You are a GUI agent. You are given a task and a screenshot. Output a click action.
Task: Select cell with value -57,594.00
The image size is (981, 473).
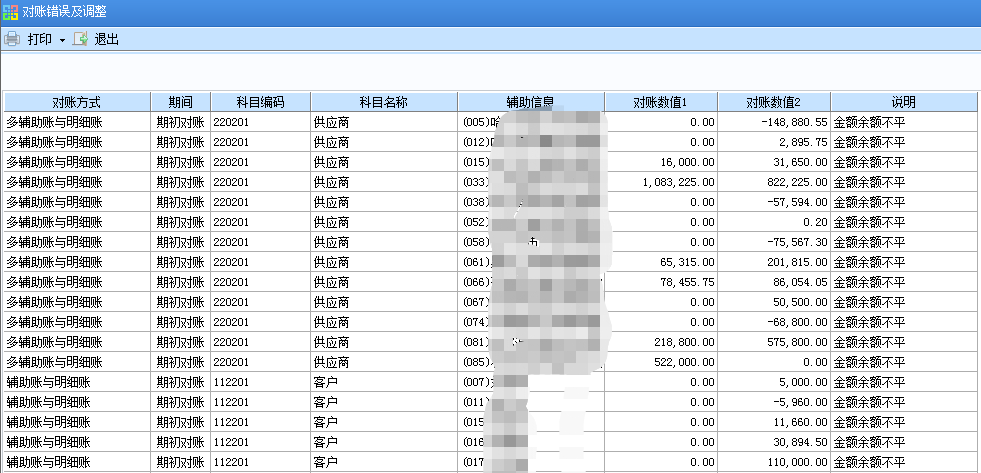point(775,202)
